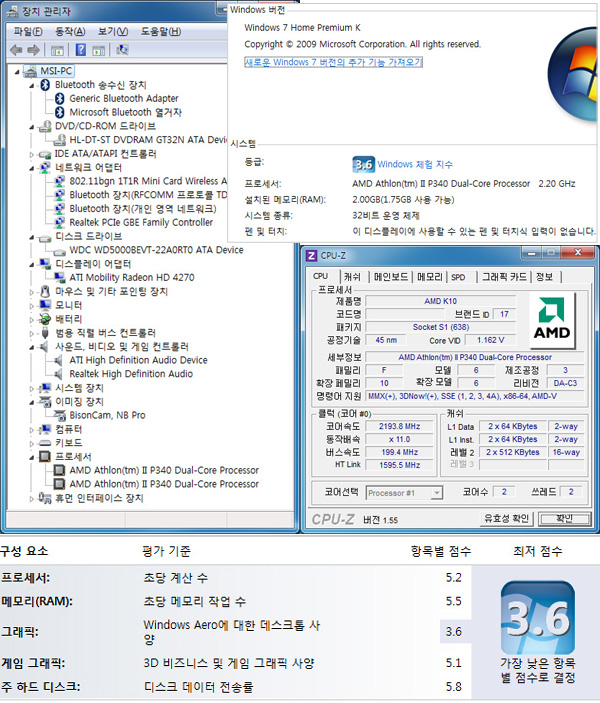Click the 확인 button in CPU-Z
Screen dimensions: 600x703
(565, 519)
